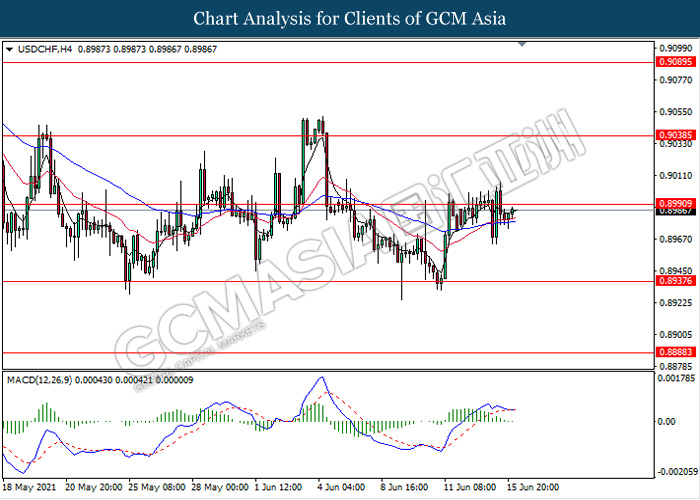Click the OHLC values 0.89873 0.89873 0.89867 0.89867
The height and width of the screenshot is (500, 700).
pos(147,50)
